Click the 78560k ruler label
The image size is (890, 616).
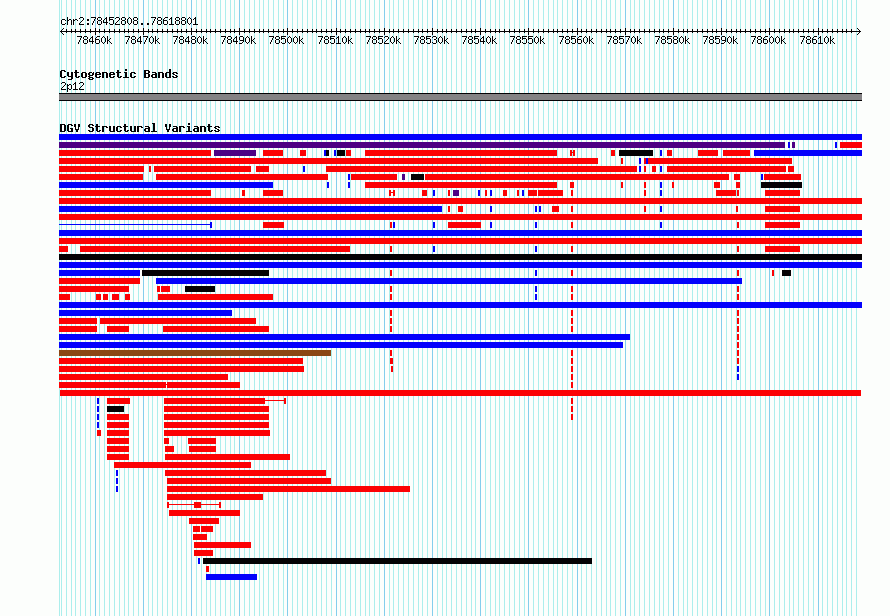pyautogui.click(x=576, y=40)
